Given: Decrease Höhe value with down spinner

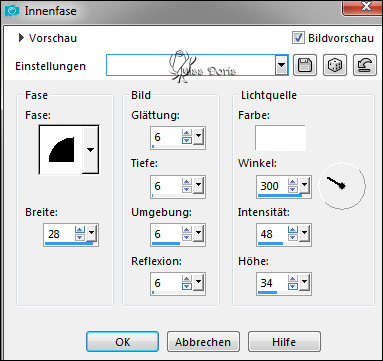Looking at the screenshot, I should [293, 286].
